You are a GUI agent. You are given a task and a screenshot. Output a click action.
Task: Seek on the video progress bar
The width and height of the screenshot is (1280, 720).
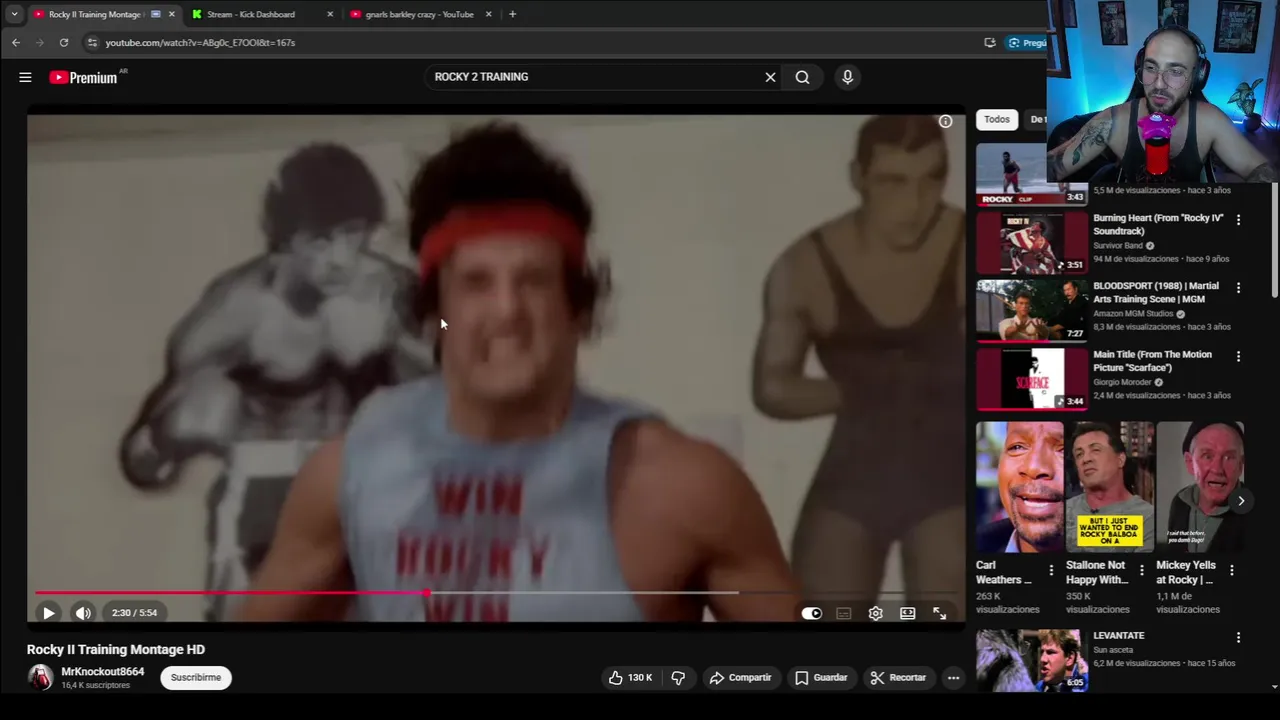coord(497,593)
